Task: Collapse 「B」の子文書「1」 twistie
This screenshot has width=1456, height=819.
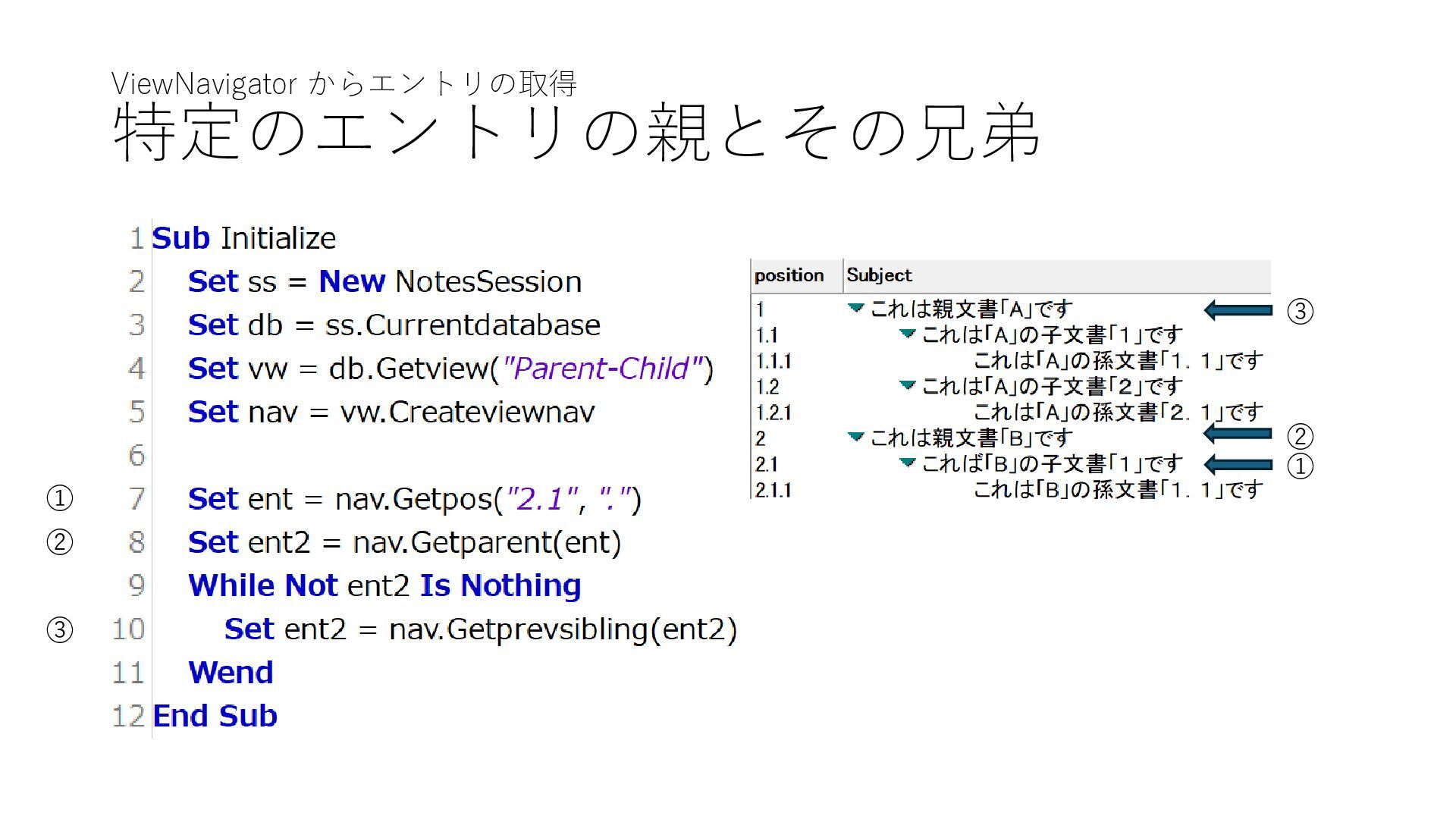Action: [x=907, y=463]
